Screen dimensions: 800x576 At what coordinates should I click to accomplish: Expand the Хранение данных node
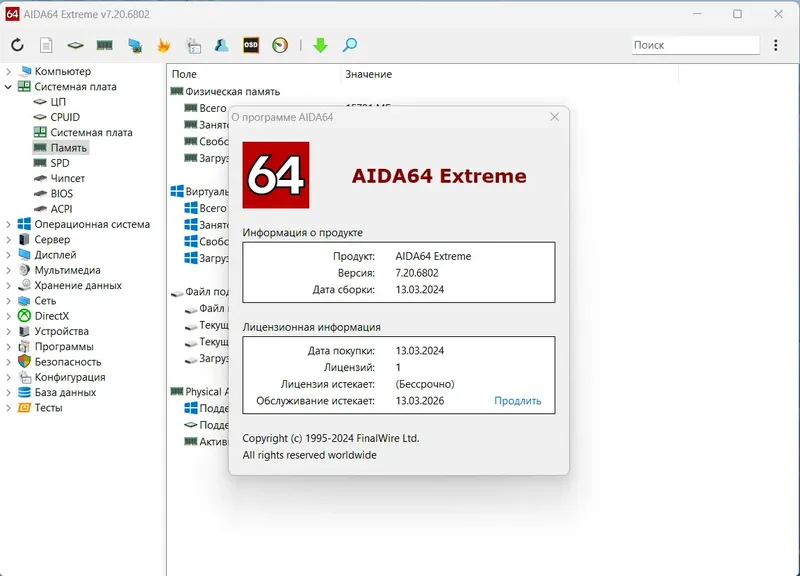[x=8, y=286]
